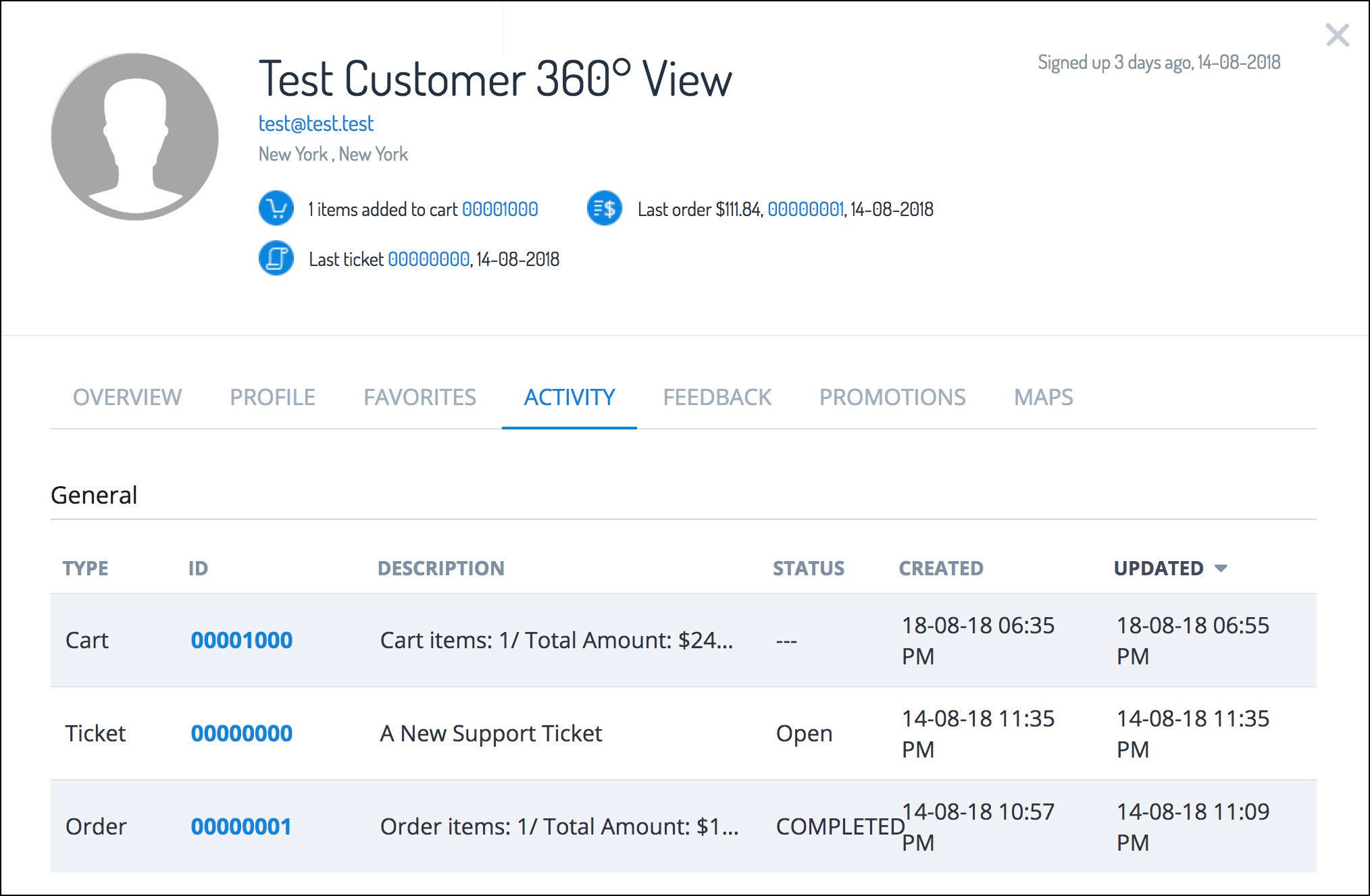Open Order ID 00000001 in table
This screenshot has height=896, width=1370.
coord(240,826)
